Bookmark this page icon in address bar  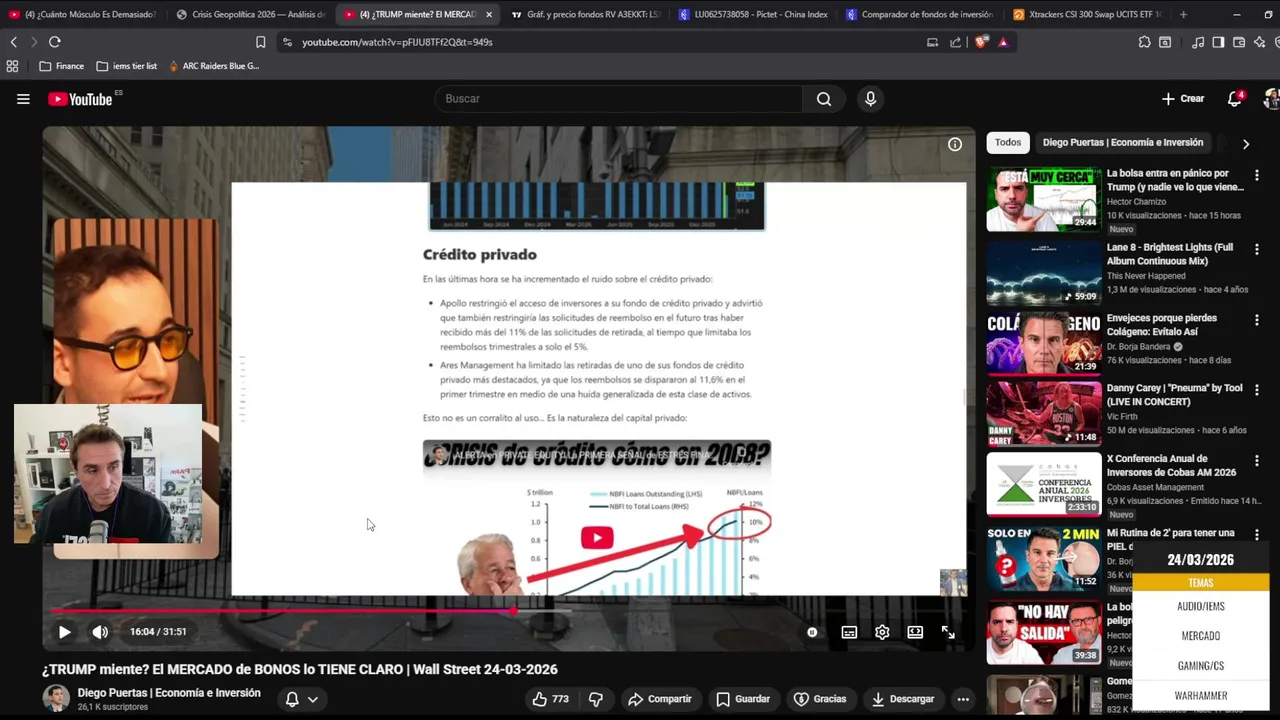[260, 42]
